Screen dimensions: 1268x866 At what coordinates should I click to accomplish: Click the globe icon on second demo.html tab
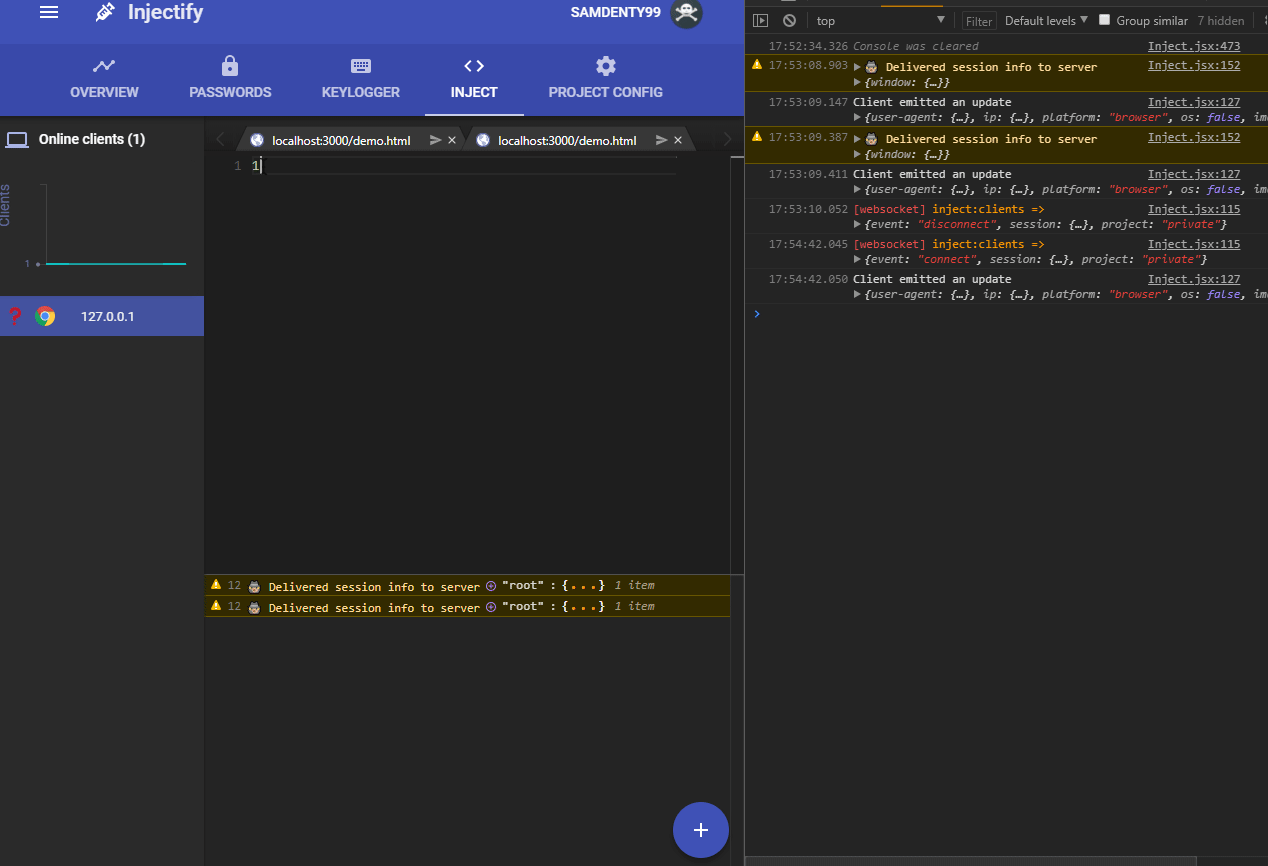pos(483,140)
